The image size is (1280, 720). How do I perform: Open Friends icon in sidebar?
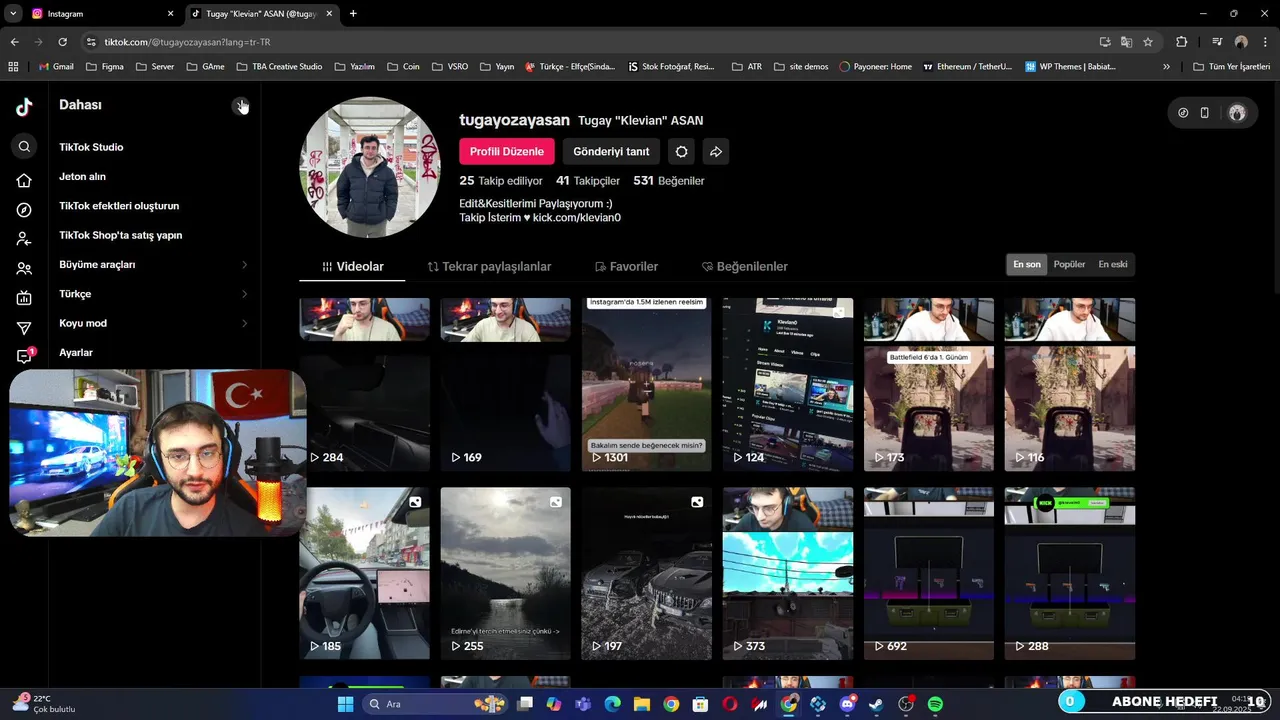(x=24, y=269)
